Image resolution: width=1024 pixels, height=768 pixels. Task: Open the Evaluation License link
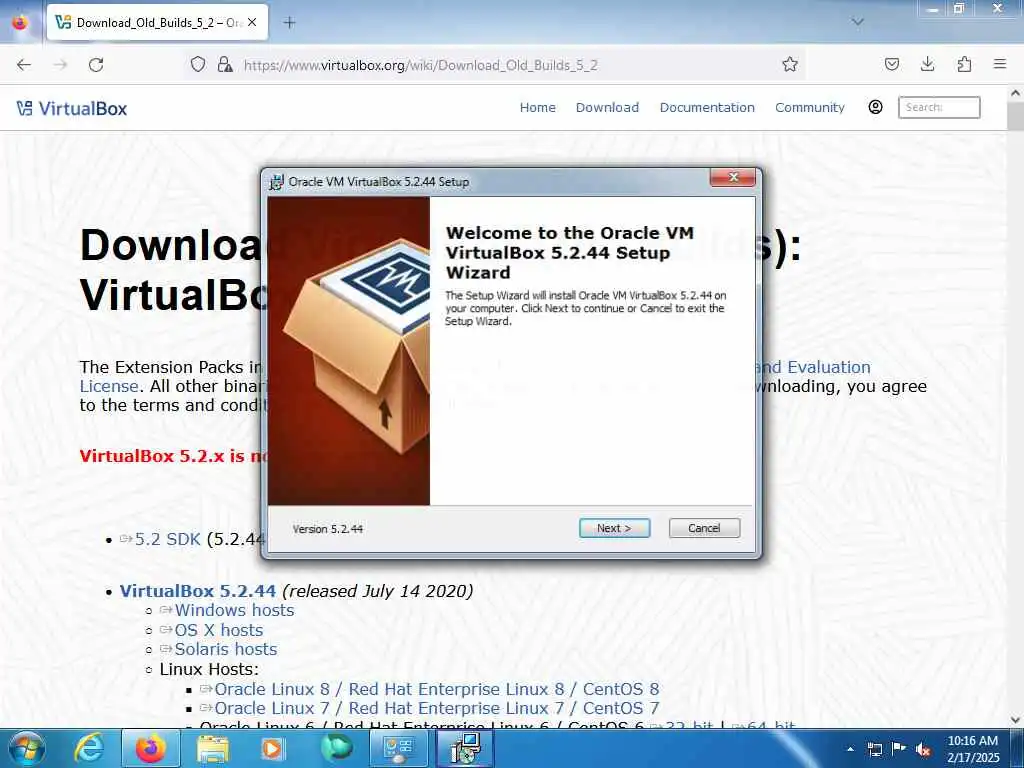812,368
